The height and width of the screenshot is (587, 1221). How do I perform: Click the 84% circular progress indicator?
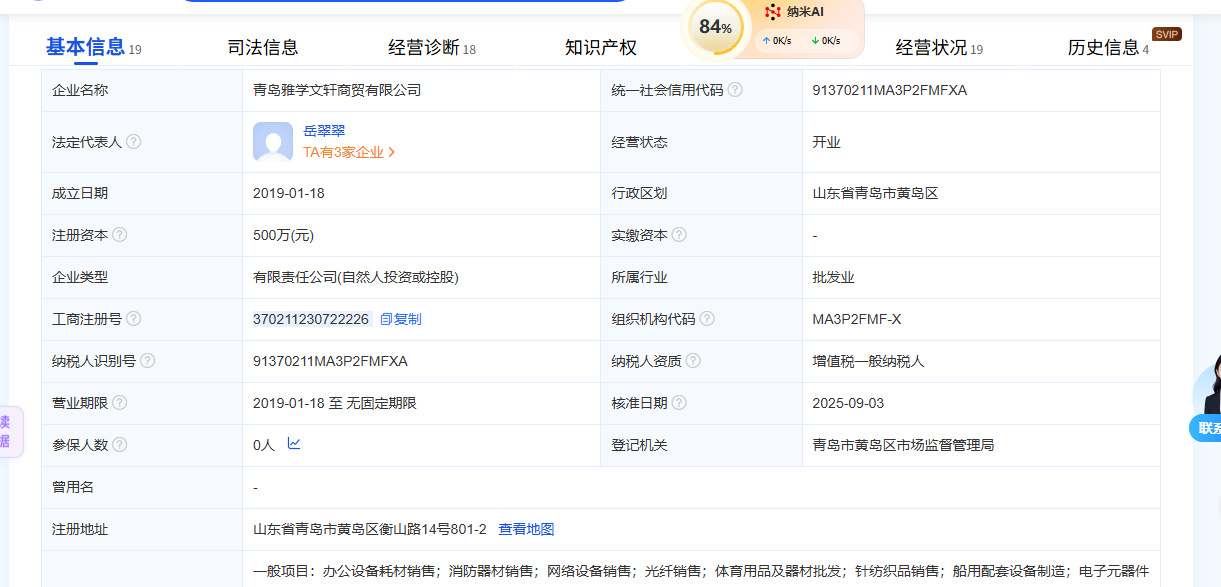tap(715, 28)
